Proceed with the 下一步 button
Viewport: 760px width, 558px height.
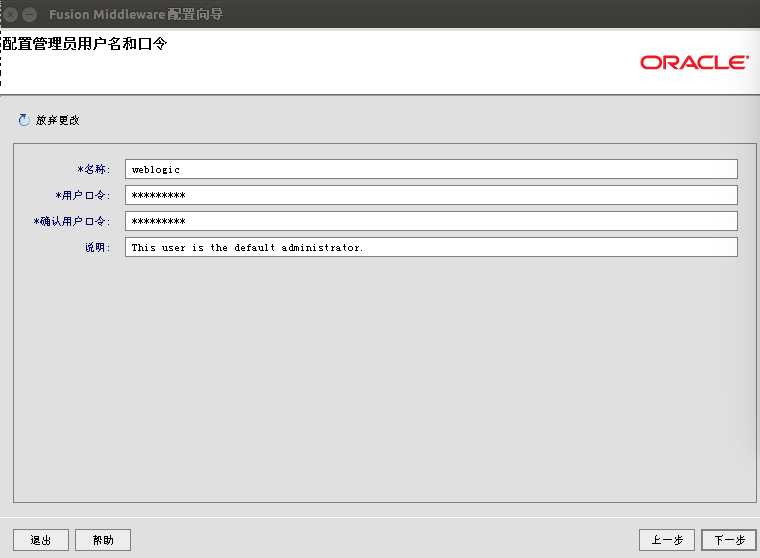tap(729, 540)
